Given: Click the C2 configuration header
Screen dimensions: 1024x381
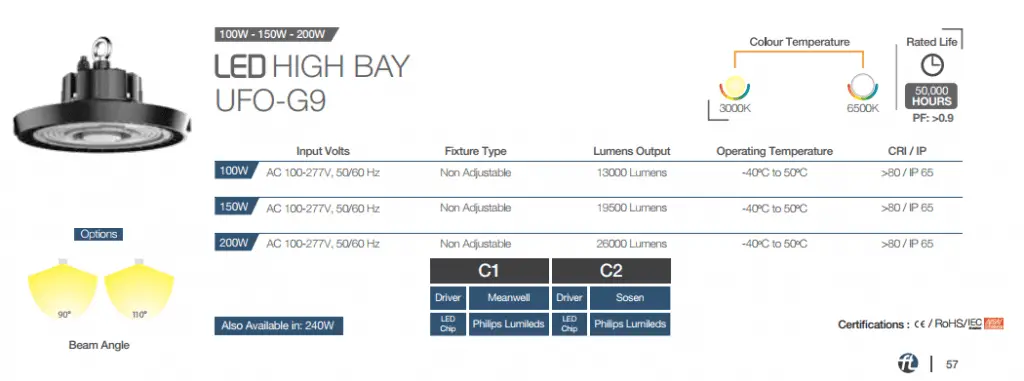Looking at the screenshot, I should [611, 271].
